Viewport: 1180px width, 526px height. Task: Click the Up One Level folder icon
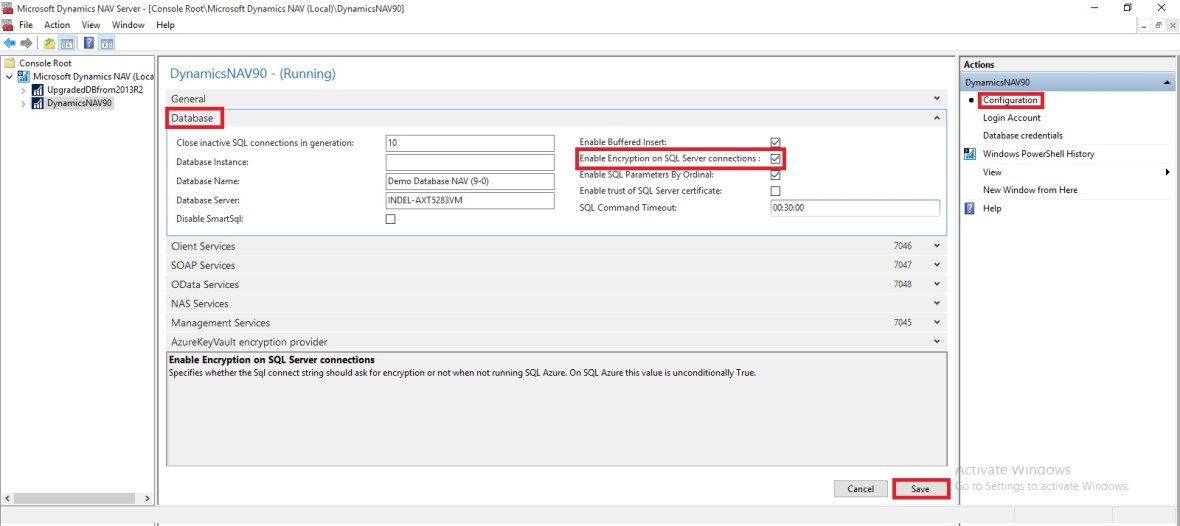point(49,43)
